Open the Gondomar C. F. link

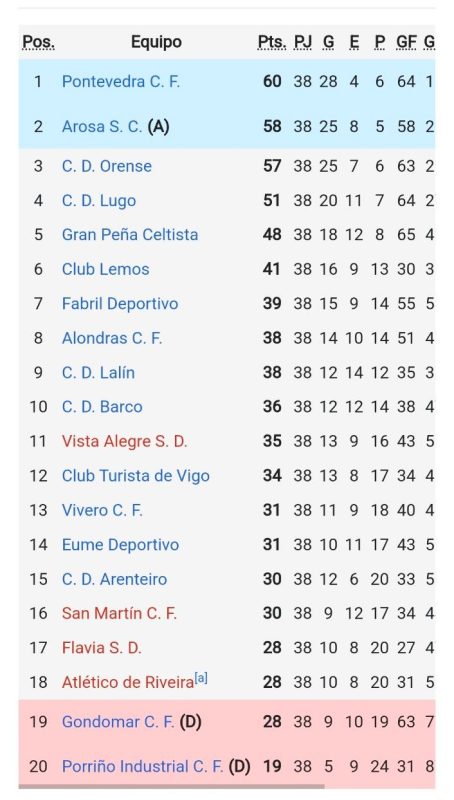click(x=118, y=722)
